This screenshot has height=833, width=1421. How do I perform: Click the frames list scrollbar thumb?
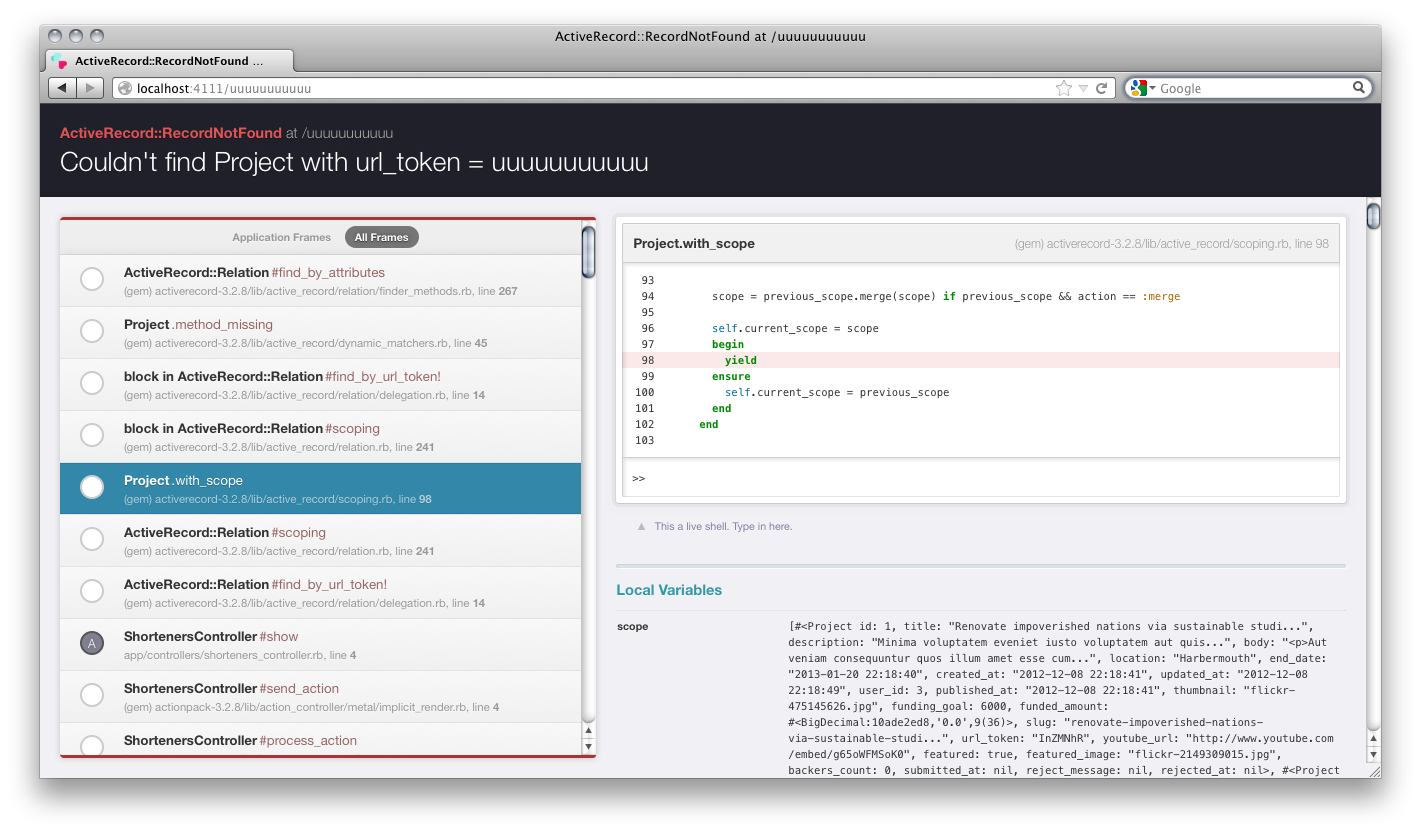coord(588,251)
